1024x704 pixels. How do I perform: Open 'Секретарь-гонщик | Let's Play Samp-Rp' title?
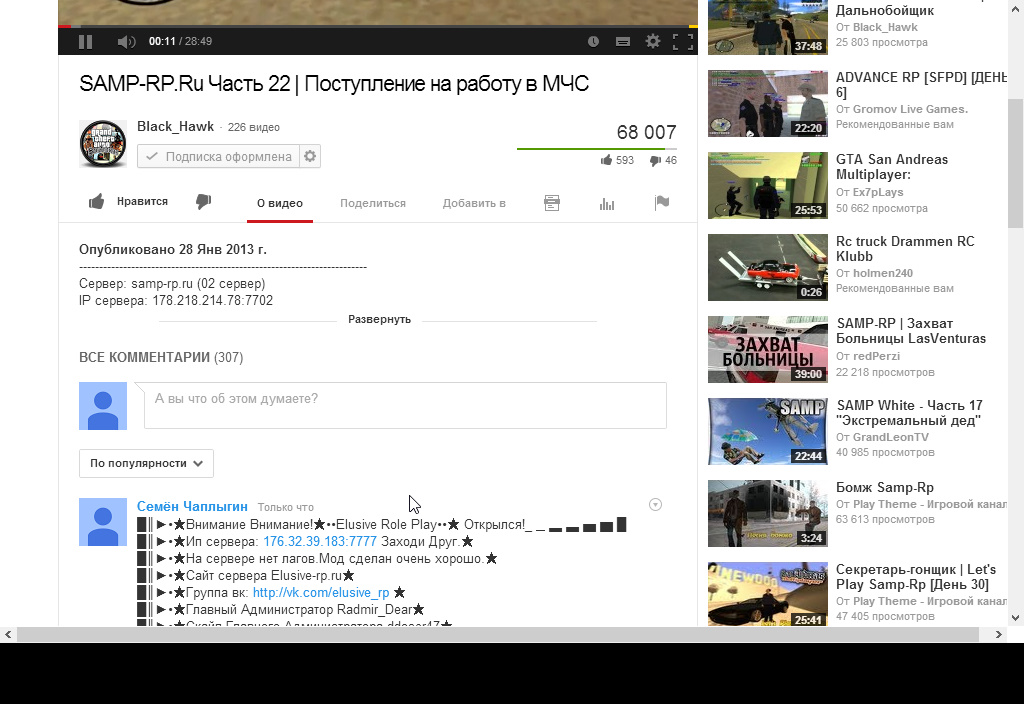pyautogui.click(x=916, y=577)
